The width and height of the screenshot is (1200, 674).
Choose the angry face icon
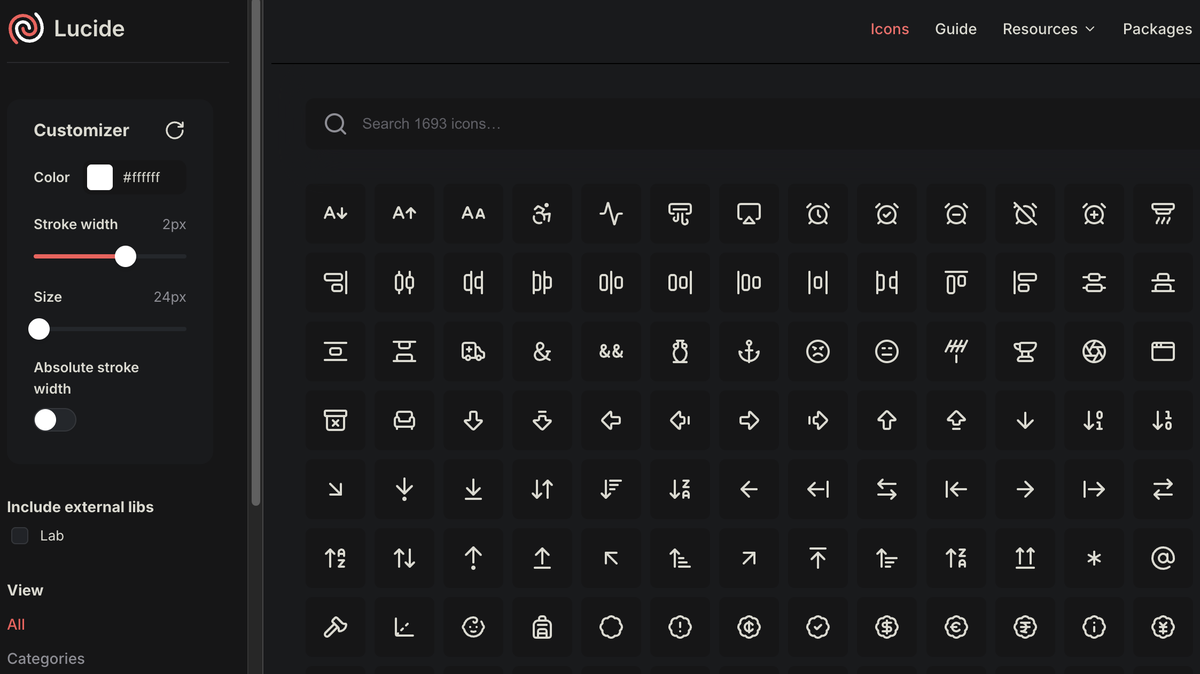pos(818,351)
